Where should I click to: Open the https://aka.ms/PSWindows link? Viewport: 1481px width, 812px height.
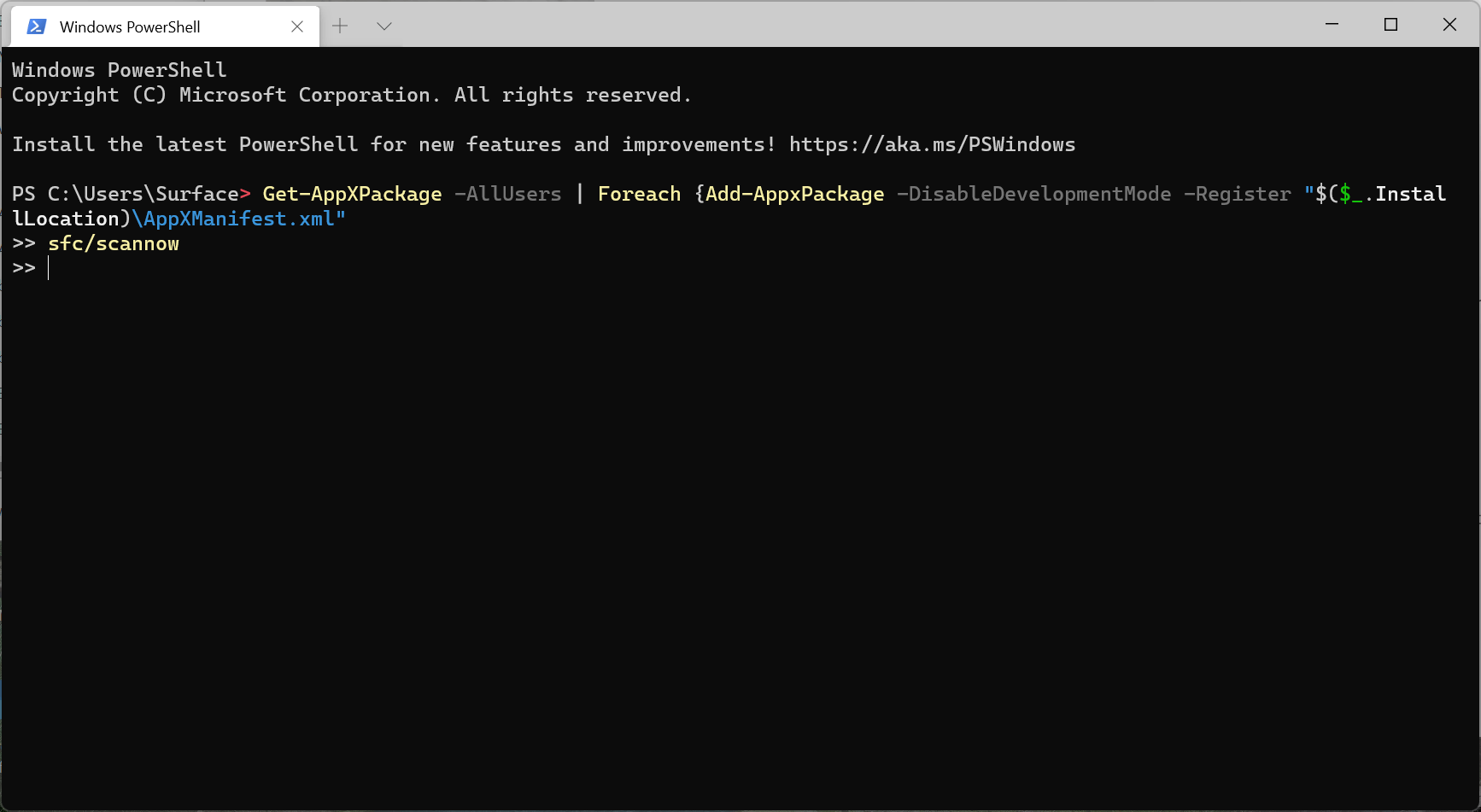[x=932, y=144]
